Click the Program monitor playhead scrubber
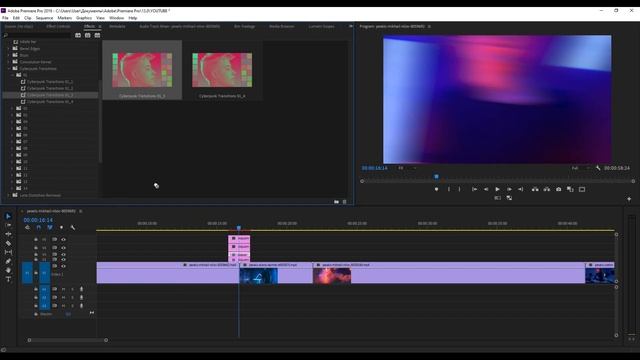This screenshot has width=640, height=360. pyautogui.click(x=436, y=177)
